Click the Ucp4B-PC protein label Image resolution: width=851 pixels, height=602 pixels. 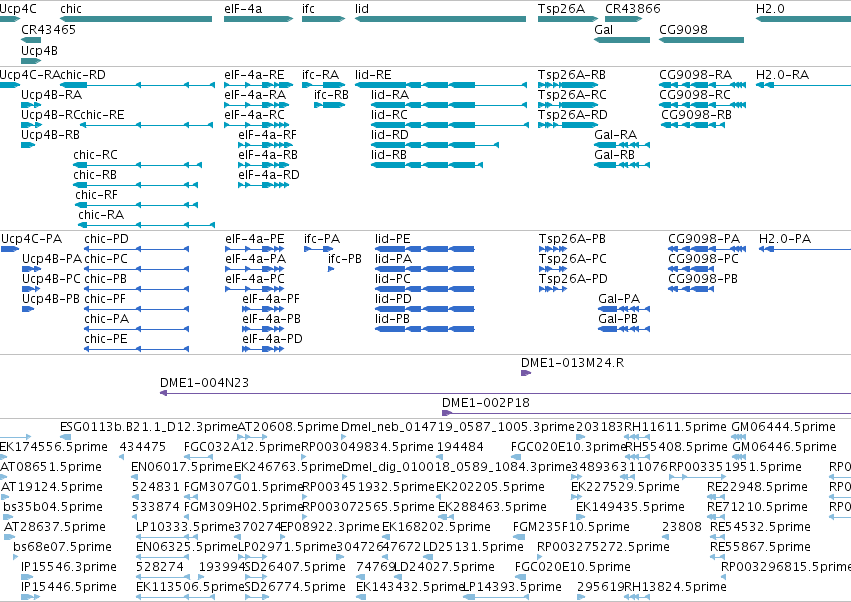coord(51,278)
